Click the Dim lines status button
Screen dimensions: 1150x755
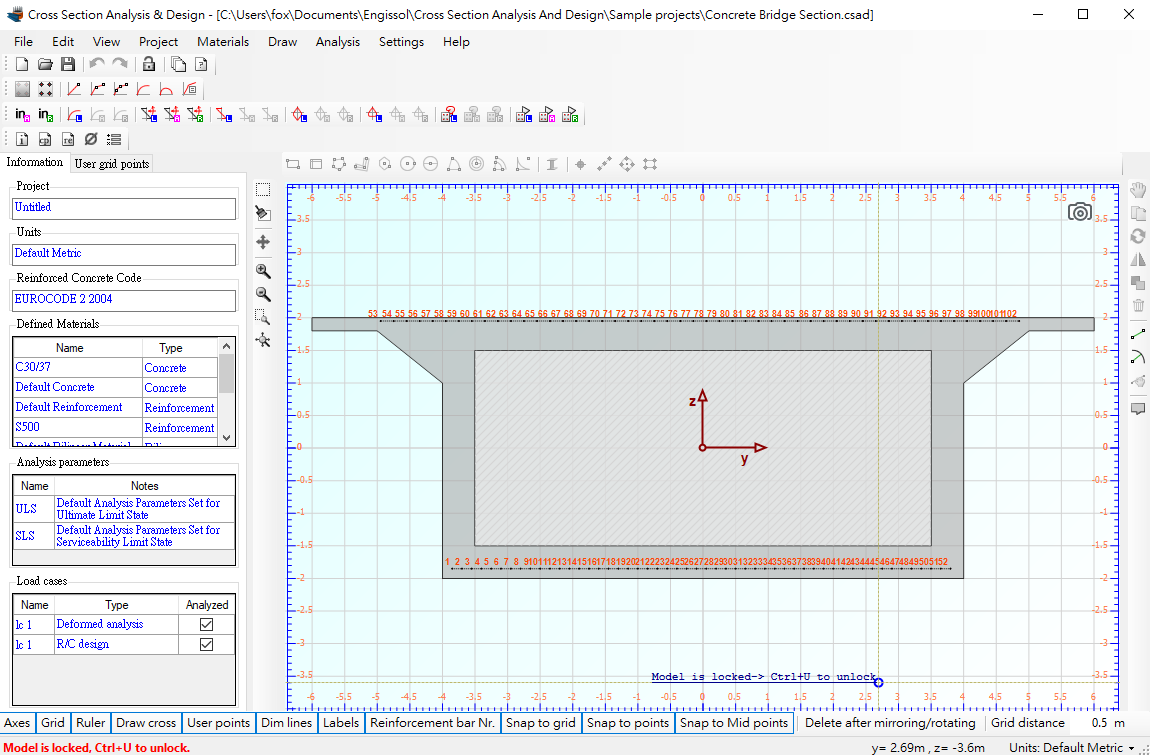287,723
